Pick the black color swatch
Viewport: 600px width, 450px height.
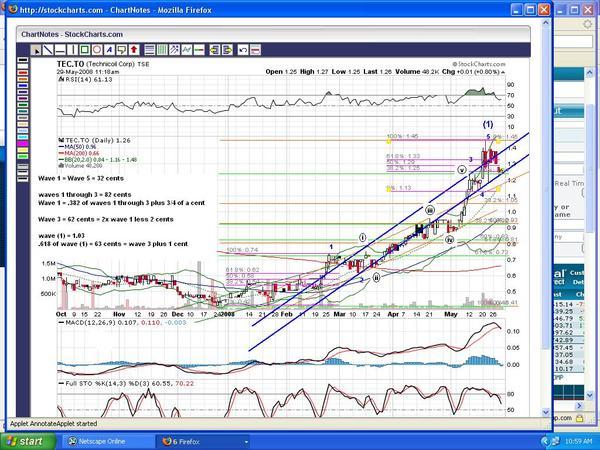coord(23,60)
